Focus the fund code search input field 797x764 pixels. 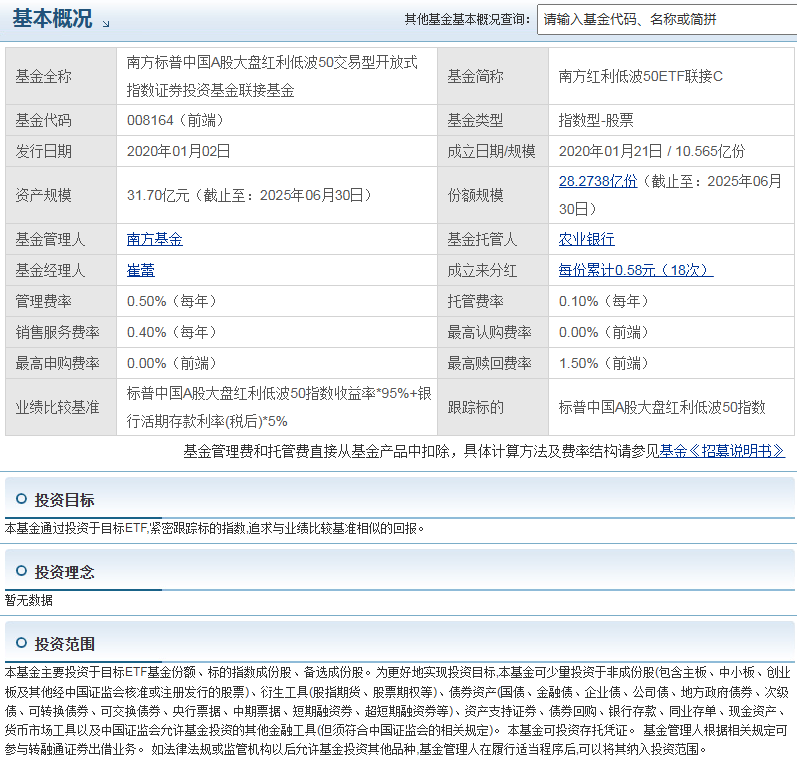tap(667, 20)
